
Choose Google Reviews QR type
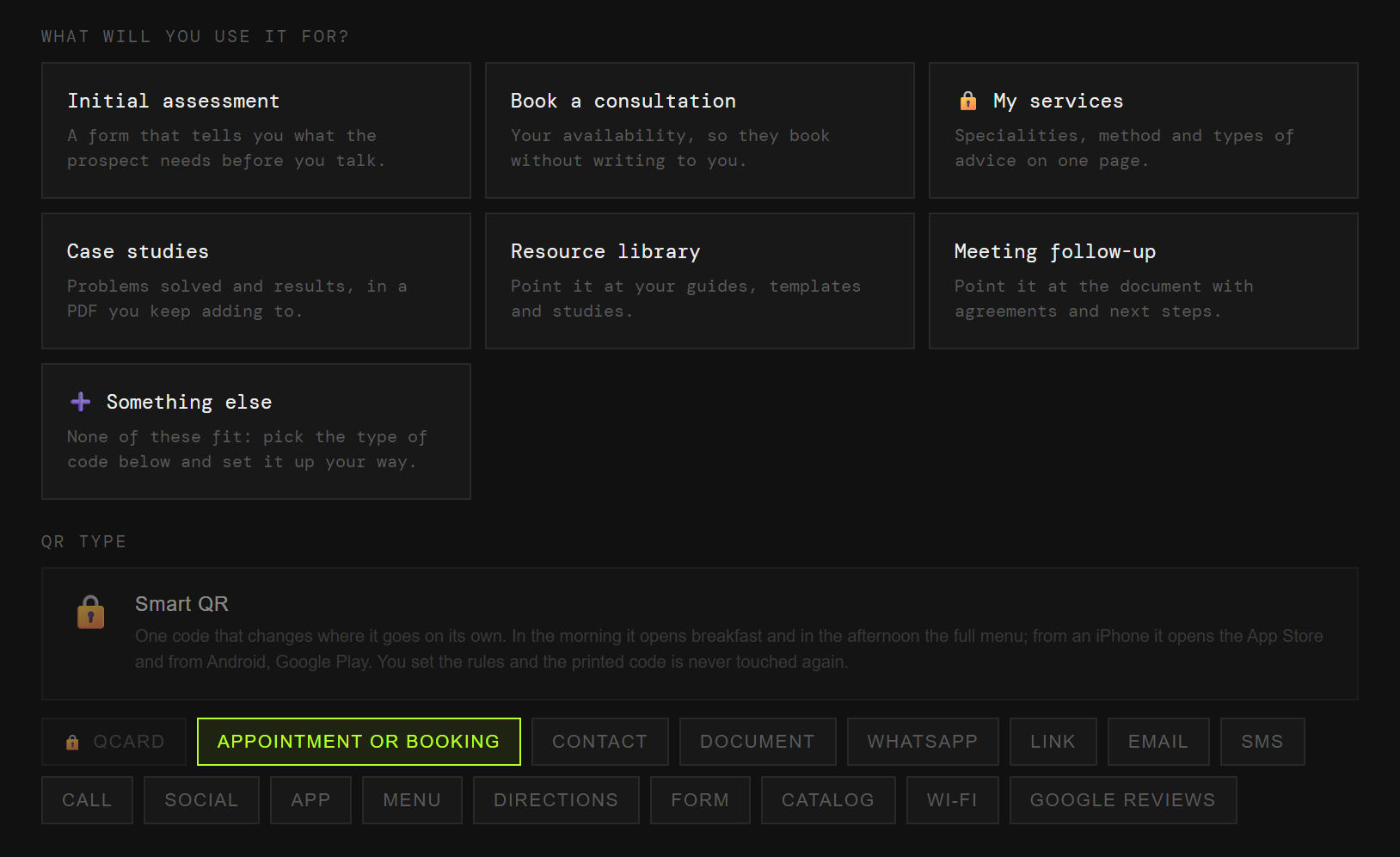pyautogui.click(x=1123, y=800)
